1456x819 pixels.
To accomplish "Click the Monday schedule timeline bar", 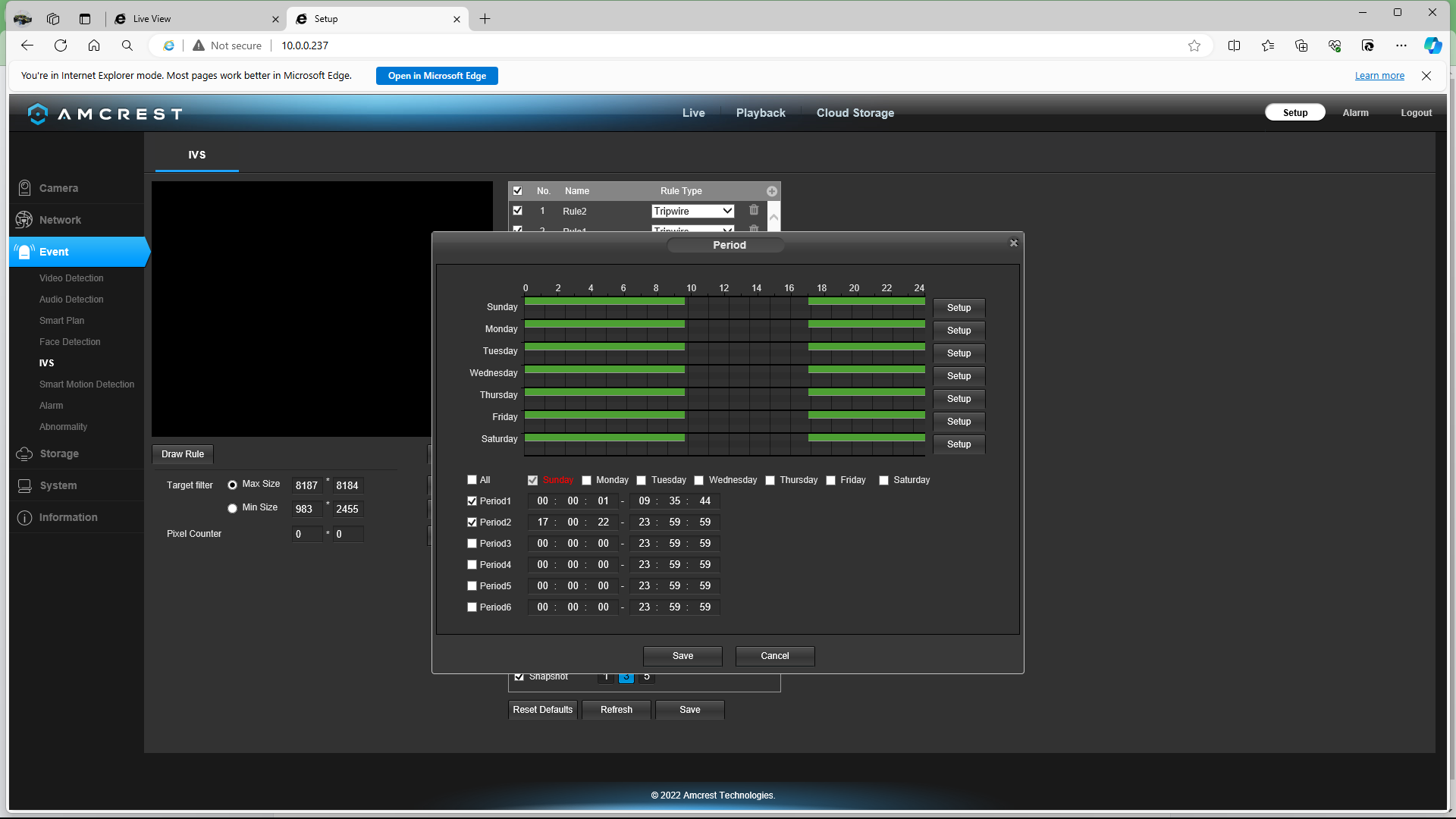I will [x=724, y=329].
